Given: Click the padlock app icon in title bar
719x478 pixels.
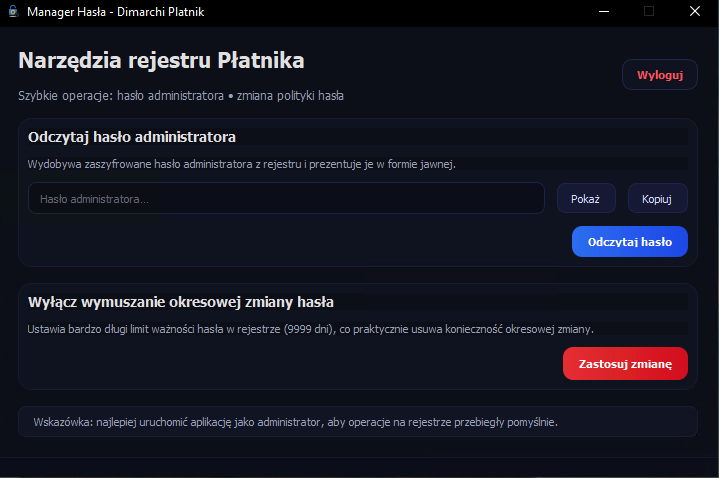Looking at the screenshot, I should coord(13,11).
